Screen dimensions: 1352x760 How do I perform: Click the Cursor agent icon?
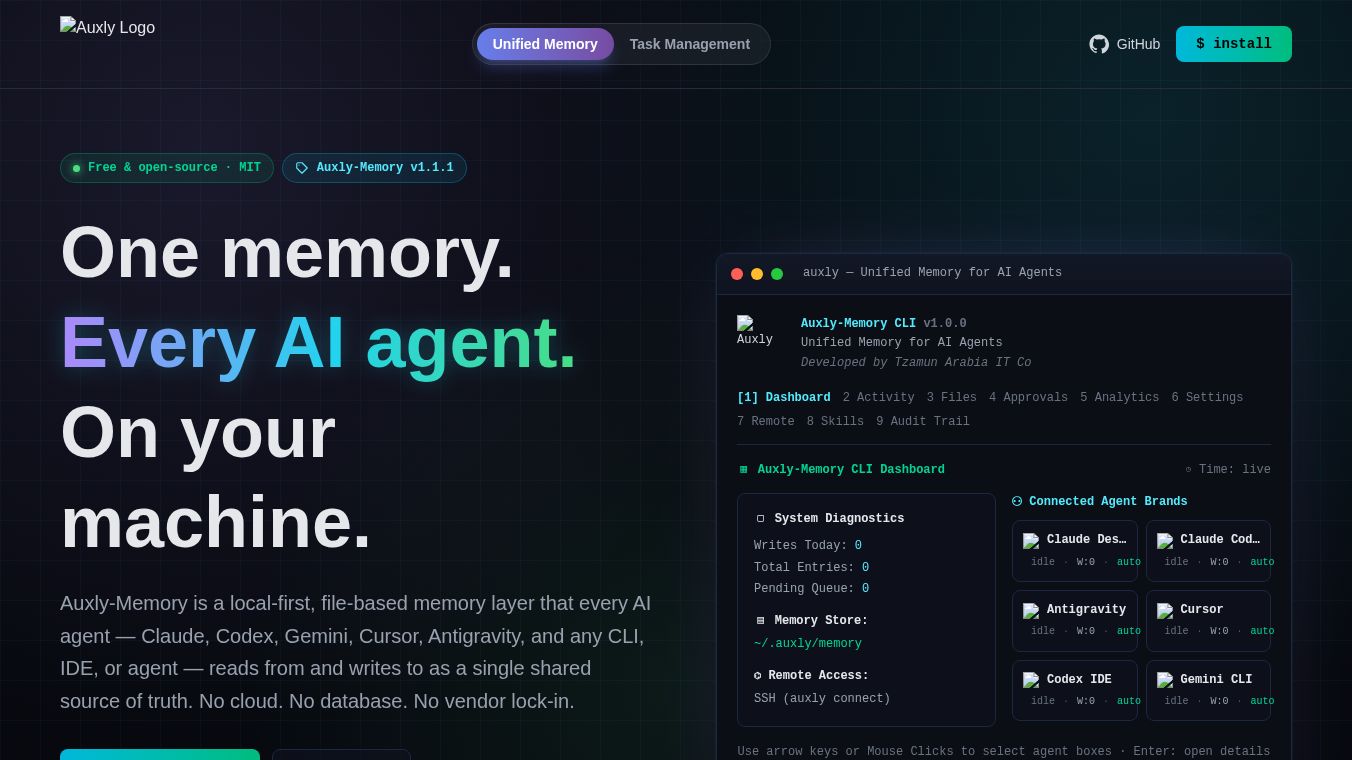[1165, 611]
